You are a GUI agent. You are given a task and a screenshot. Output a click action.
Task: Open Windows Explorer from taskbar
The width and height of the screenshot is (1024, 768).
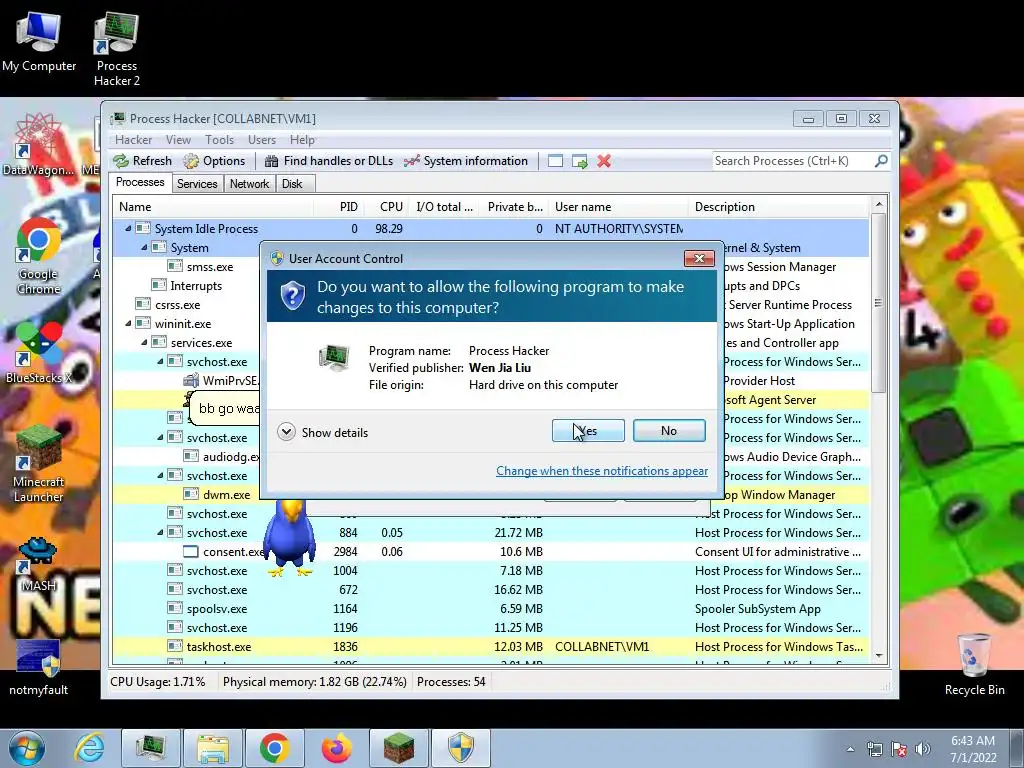coord(212,748)
